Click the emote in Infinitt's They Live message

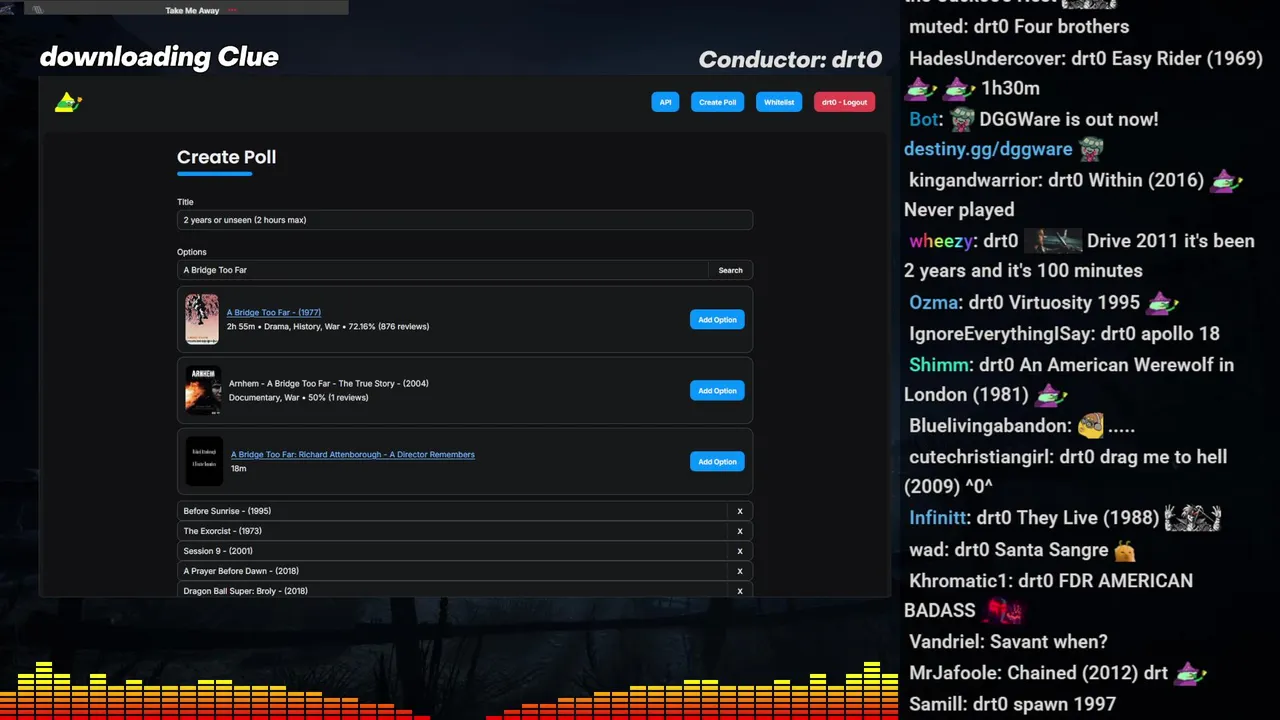pyautogui.click(x=1192, y=518)
